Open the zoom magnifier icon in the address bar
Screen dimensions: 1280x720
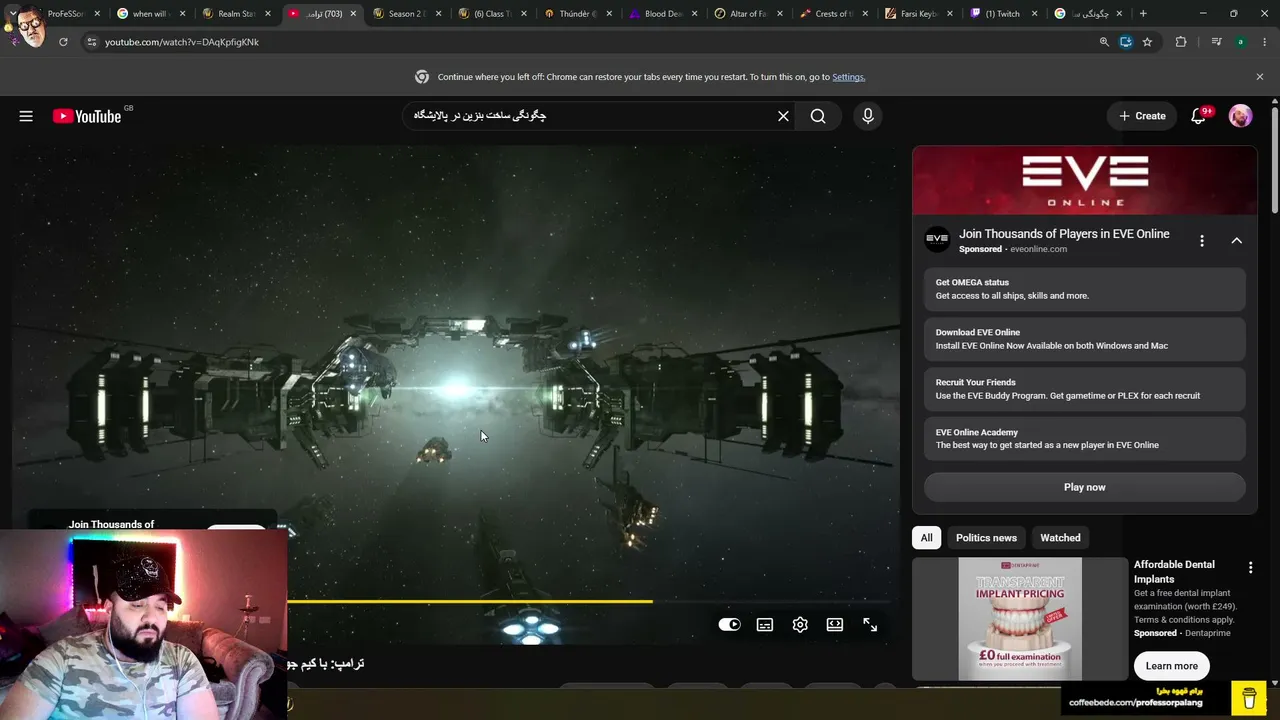(1104, 42)
